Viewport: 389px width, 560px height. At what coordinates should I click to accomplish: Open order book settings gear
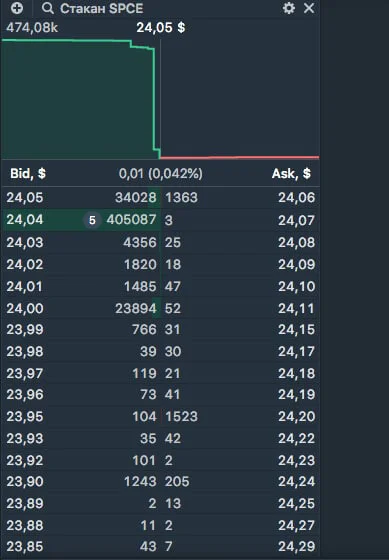coord(289,8)
